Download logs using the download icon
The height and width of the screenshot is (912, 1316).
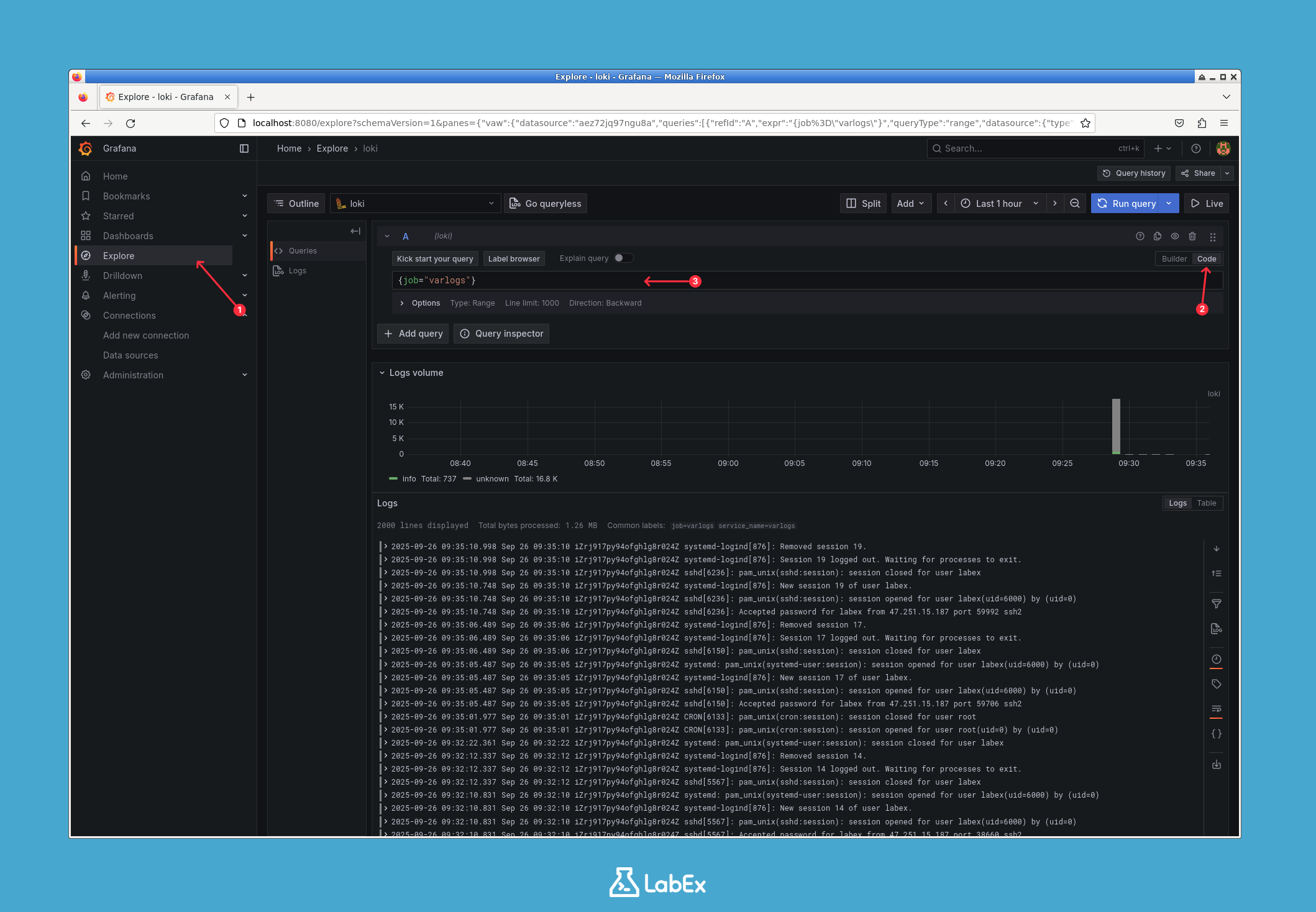pos(1217,765)
